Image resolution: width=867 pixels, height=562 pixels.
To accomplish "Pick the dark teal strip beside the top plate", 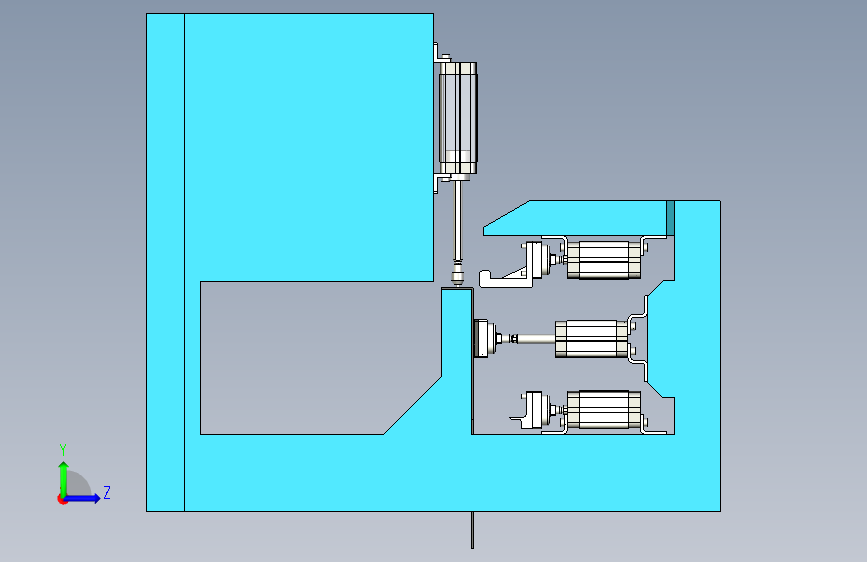I will [671, 218].
